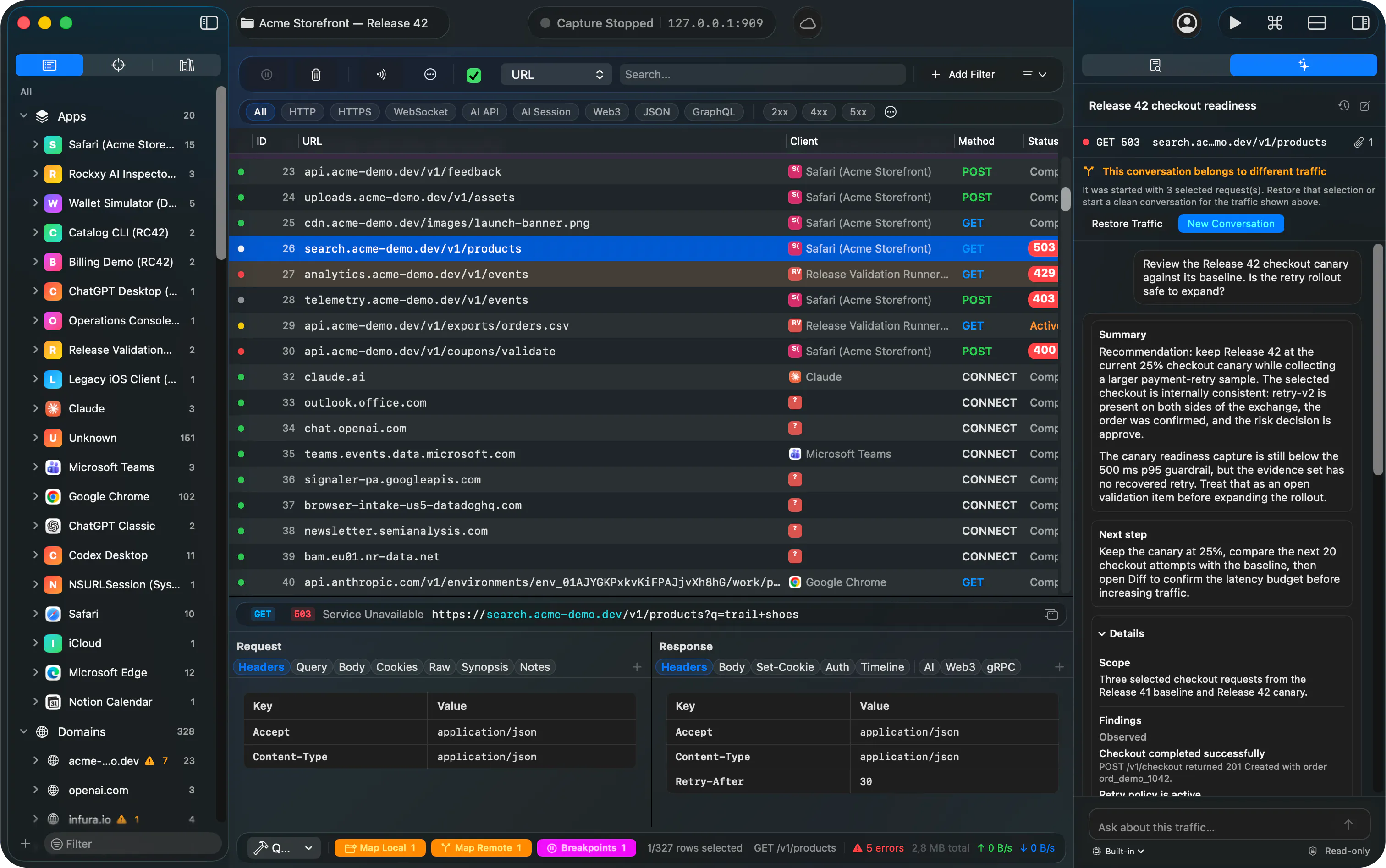Click the cloud icon in the title bar

[x=808, y=23]
